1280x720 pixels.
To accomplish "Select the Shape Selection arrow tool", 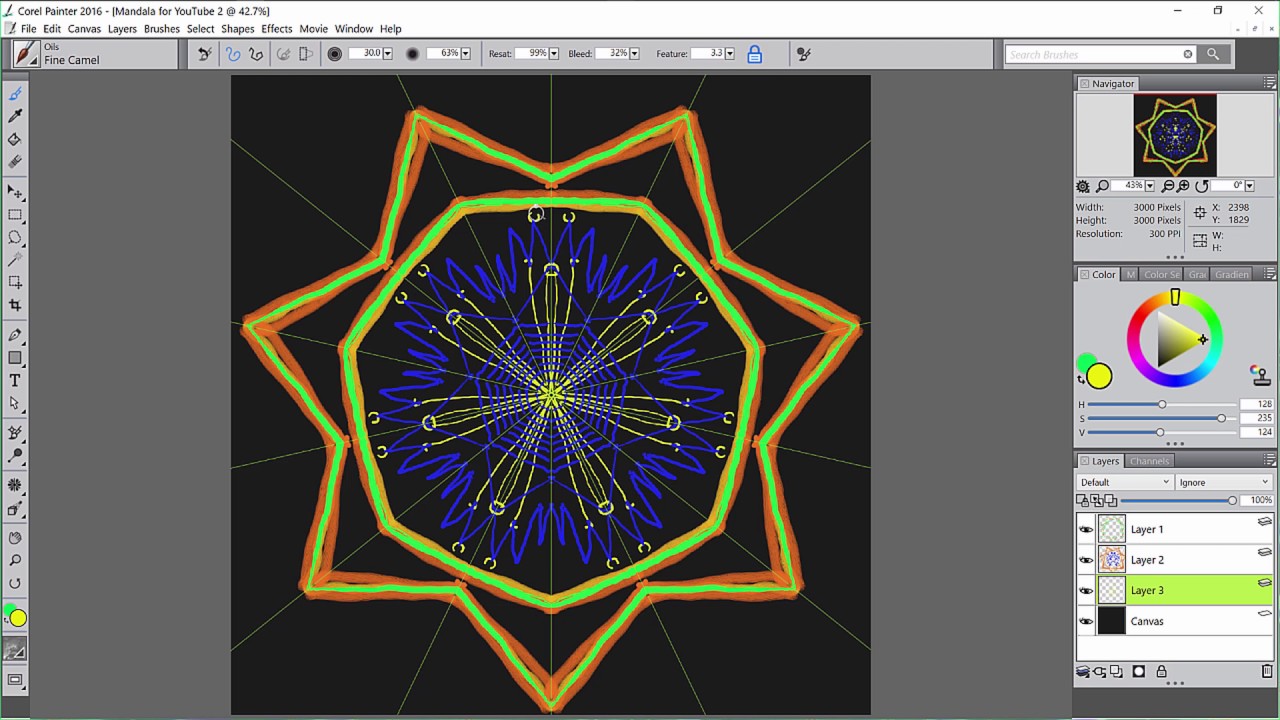I will 15,403.
